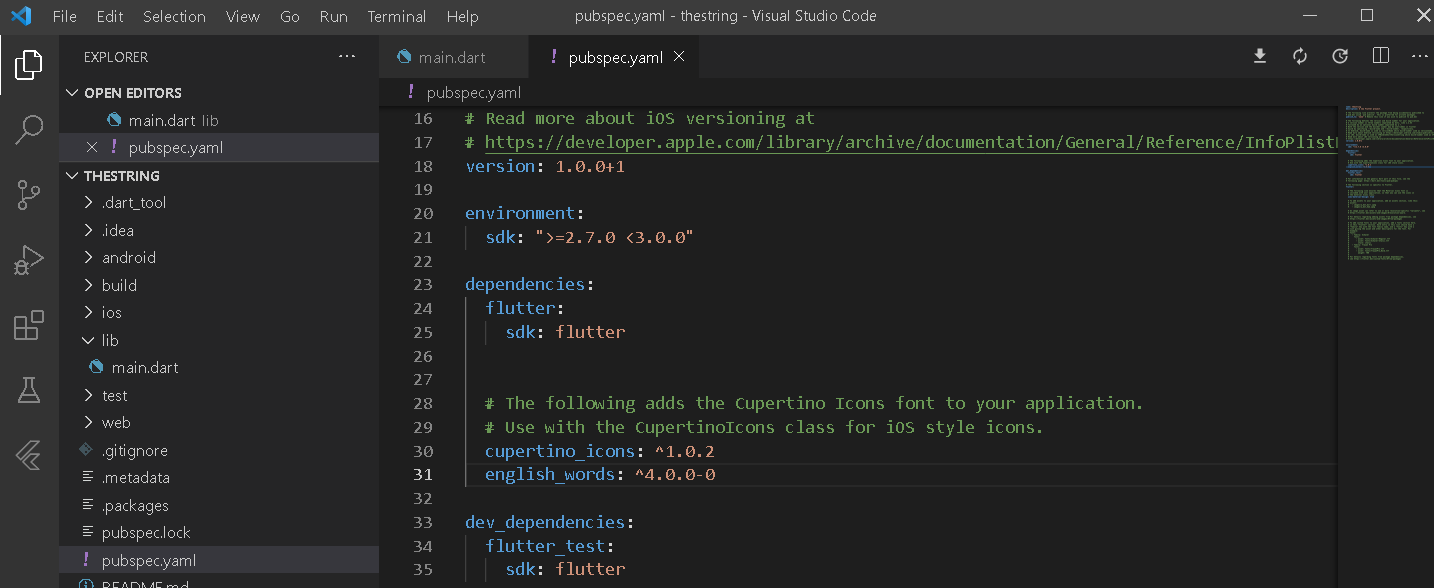Click the Upgrade Packages refresh icon
Screen dimensions: 1434x588
coord(1300,56)
